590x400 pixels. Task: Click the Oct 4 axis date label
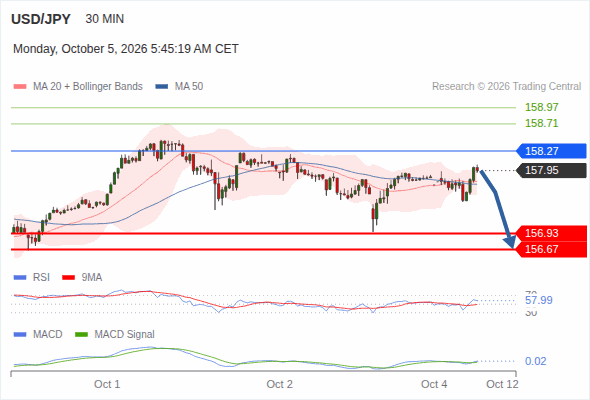click(x=434, y=384)
